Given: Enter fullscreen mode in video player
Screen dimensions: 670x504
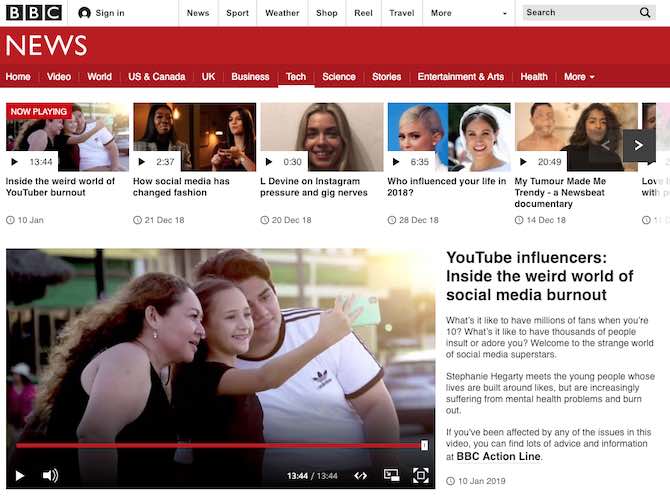Looking at the screenshot, I should click(421, 475).
